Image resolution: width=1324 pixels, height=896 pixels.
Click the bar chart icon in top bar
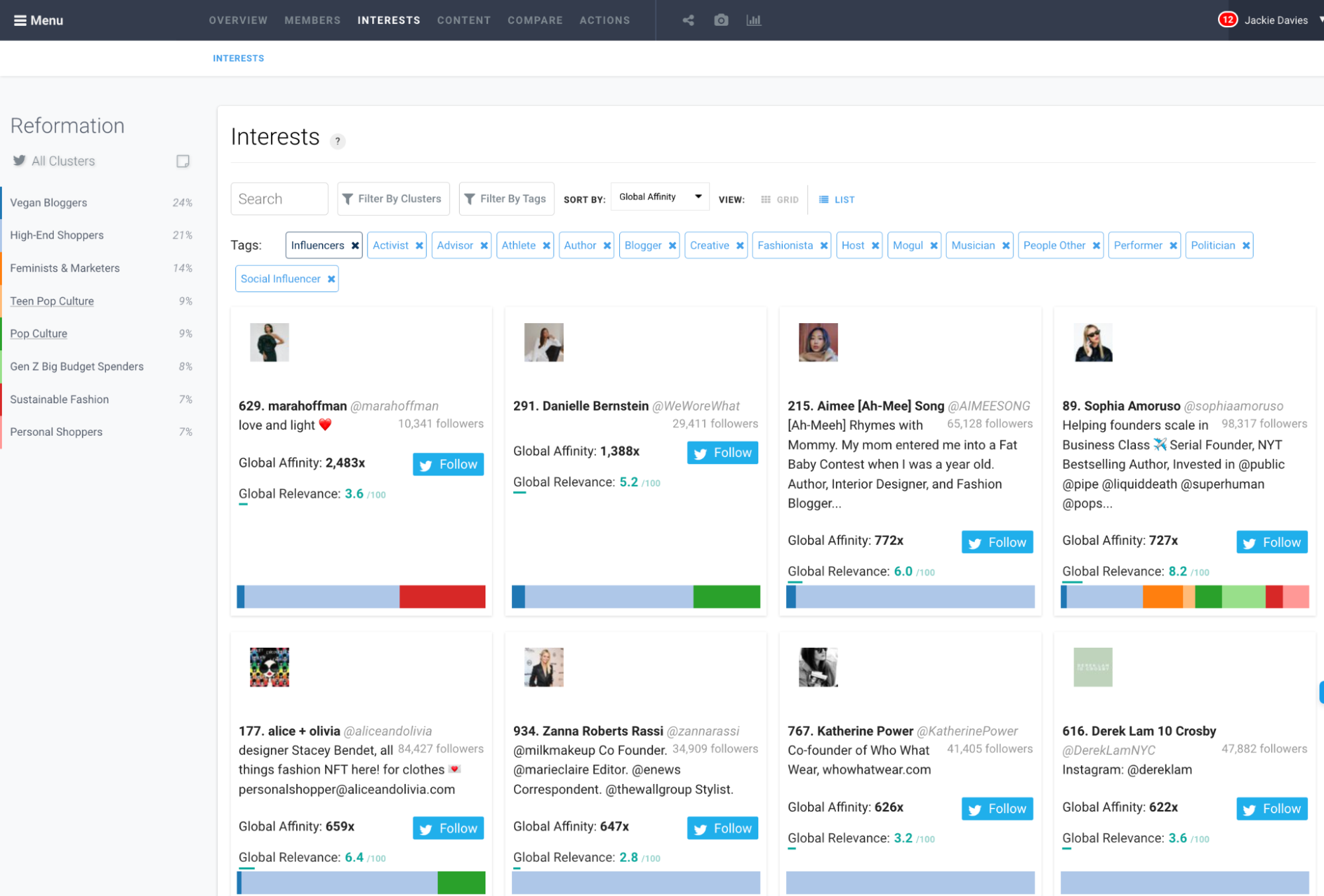pyautogui.click(x=754, y=20)
